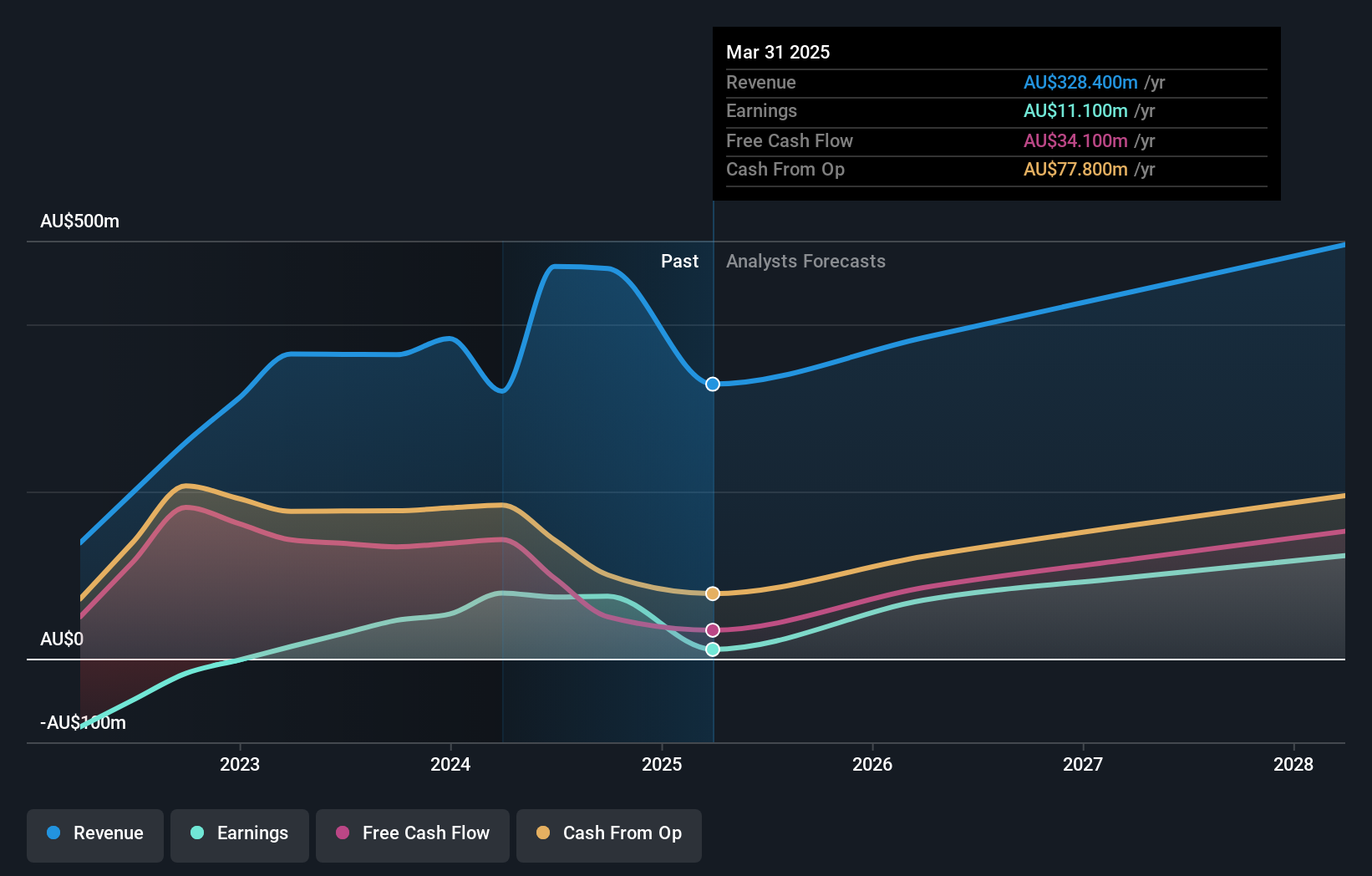Toggle the Cash From Op series visibility
1372x876 pixels.
pyautogui.click(x=609, y=833)
